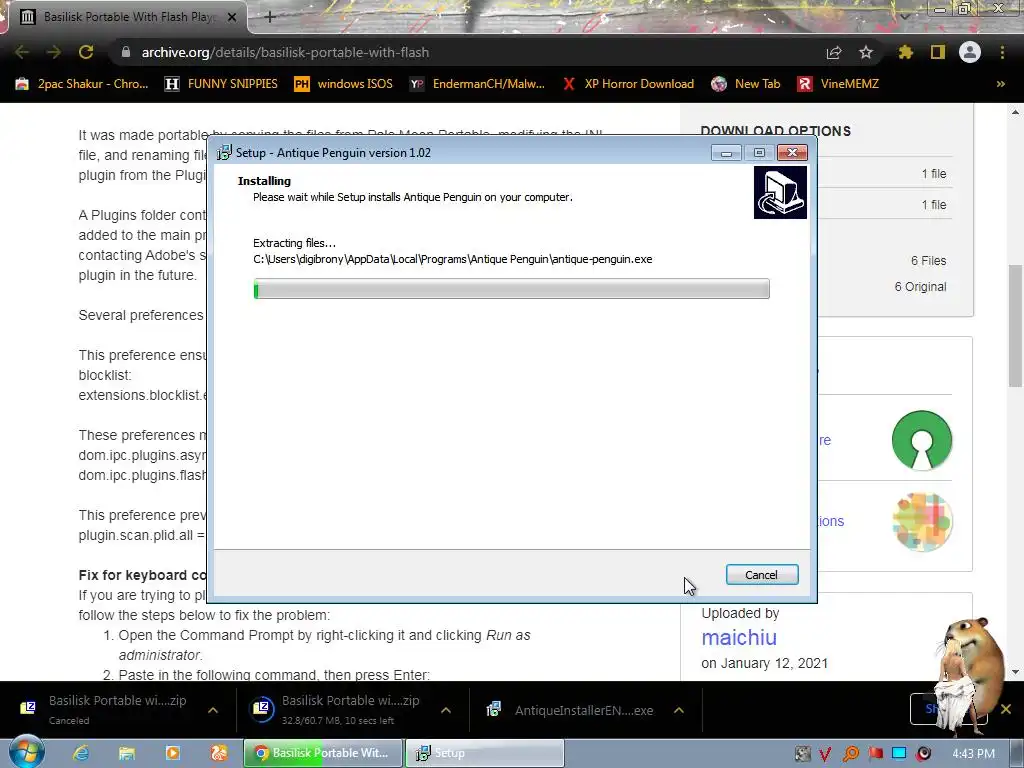
Task: Expand AntiqueInstallerEN exe download options
Action: tap(679, 710)
